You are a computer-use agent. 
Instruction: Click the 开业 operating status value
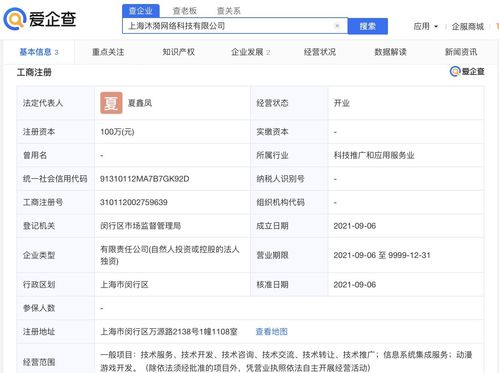pyautogui.click(x=341, y=103)
